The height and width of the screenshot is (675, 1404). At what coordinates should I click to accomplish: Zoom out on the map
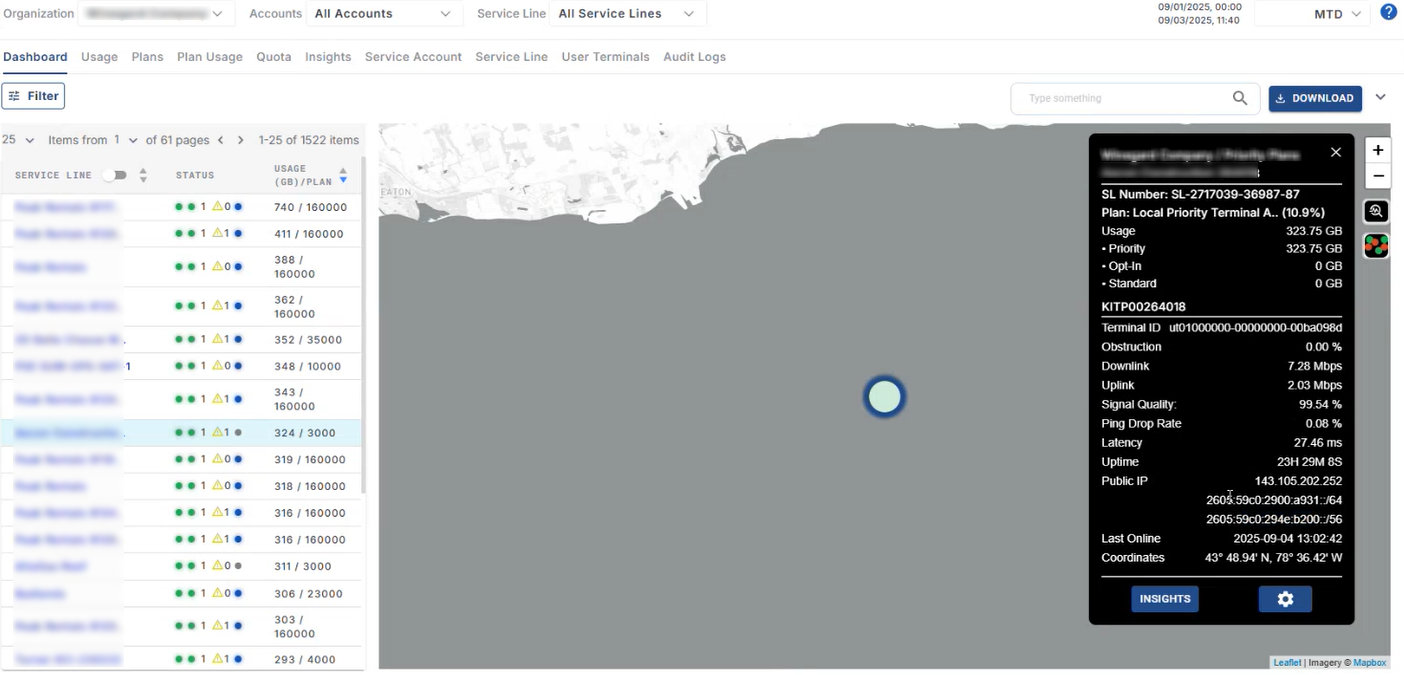(x=1377, y=176)
